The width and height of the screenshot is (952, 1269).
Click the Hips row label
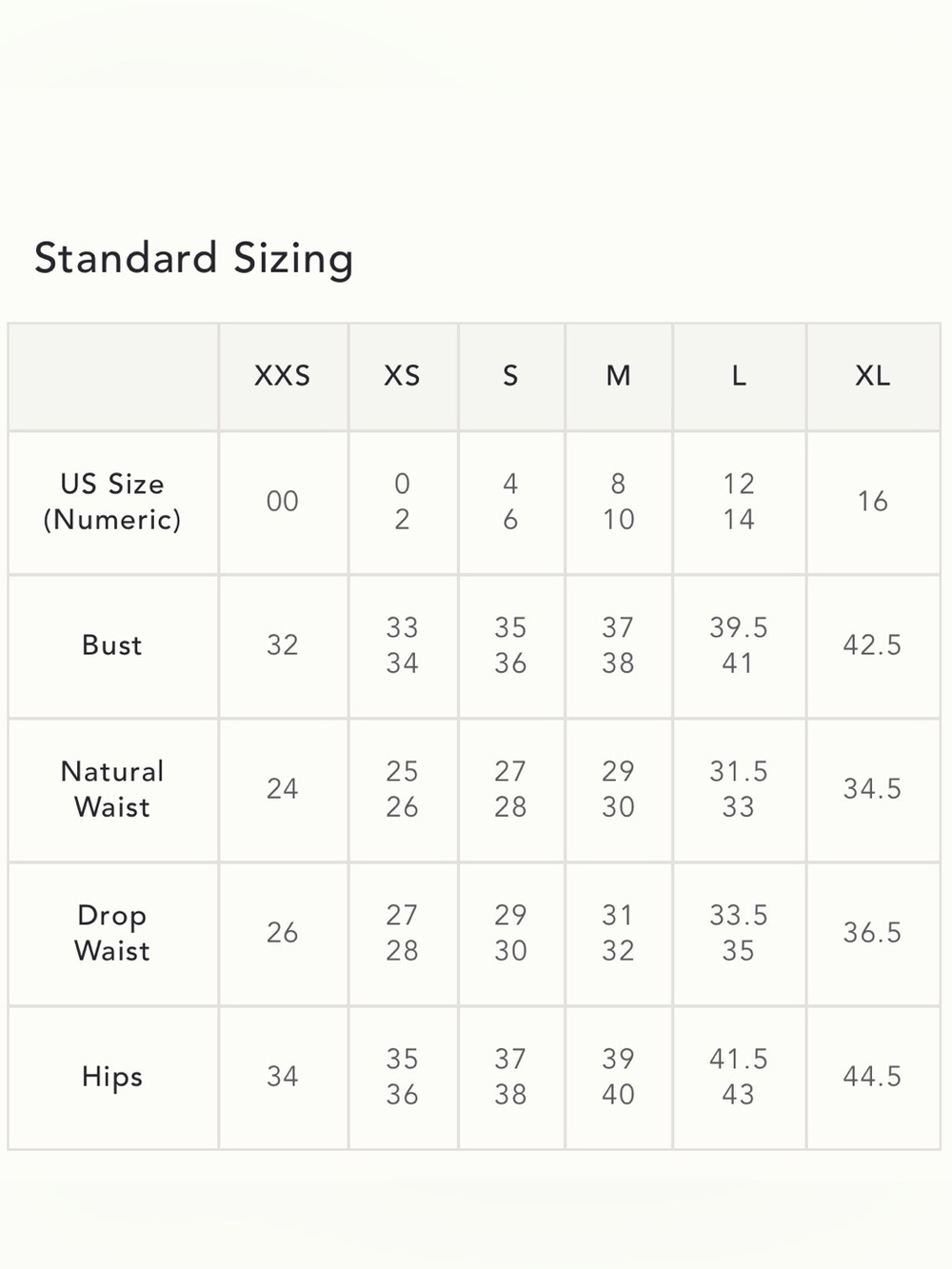[112, 1077]
